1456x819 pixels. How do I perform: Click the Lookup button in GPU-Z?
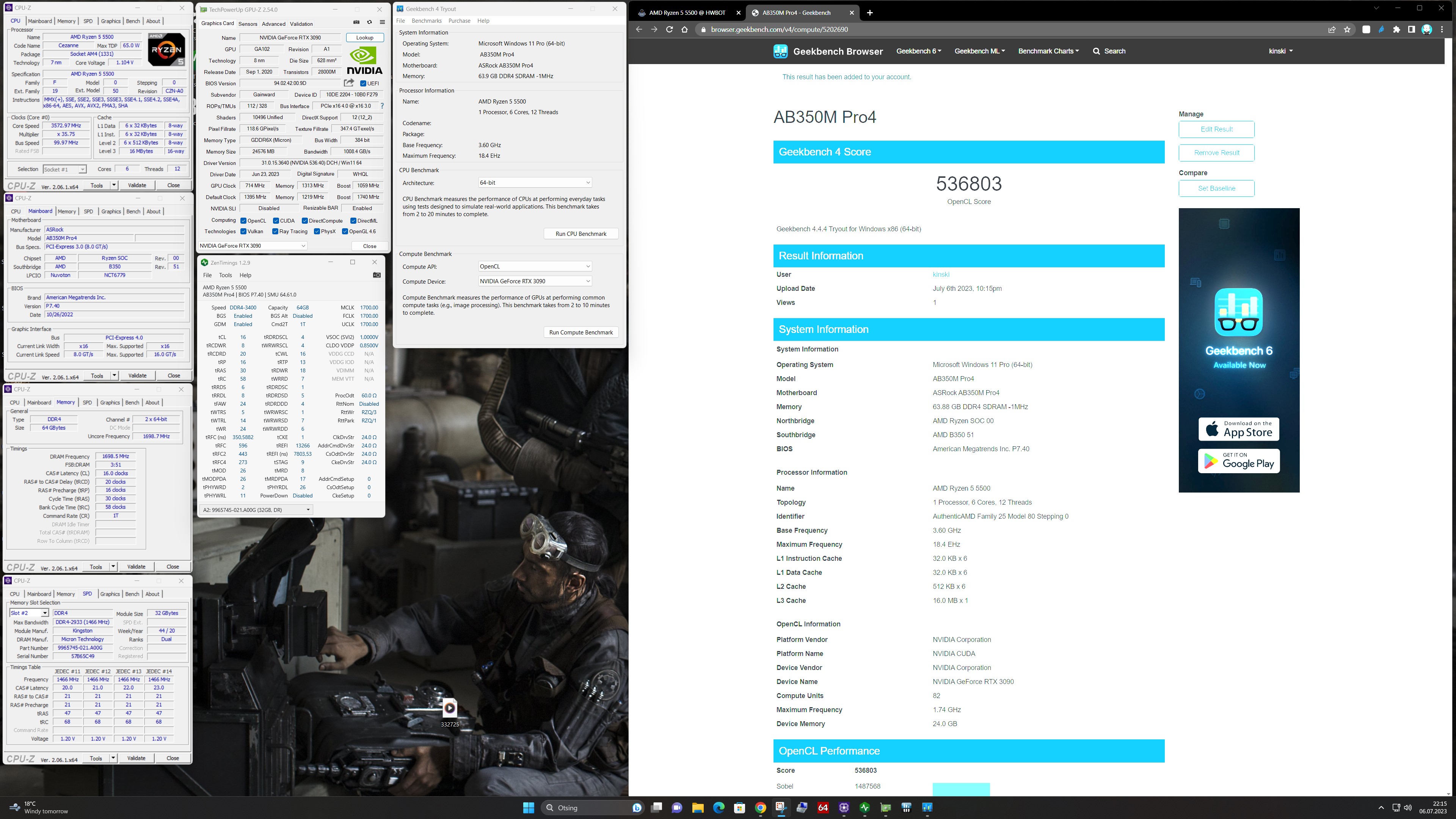point(364,37)
